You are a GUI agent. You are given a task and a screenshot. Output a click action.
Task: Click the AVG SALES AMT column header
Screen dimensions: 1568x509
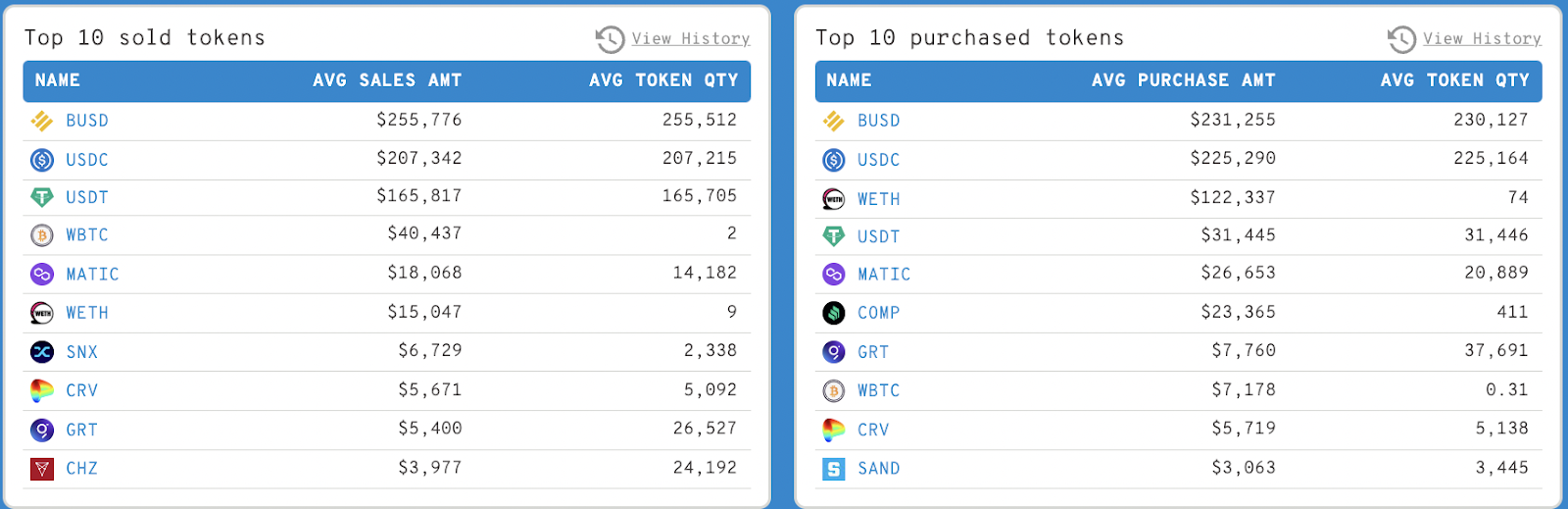(387, 80)
